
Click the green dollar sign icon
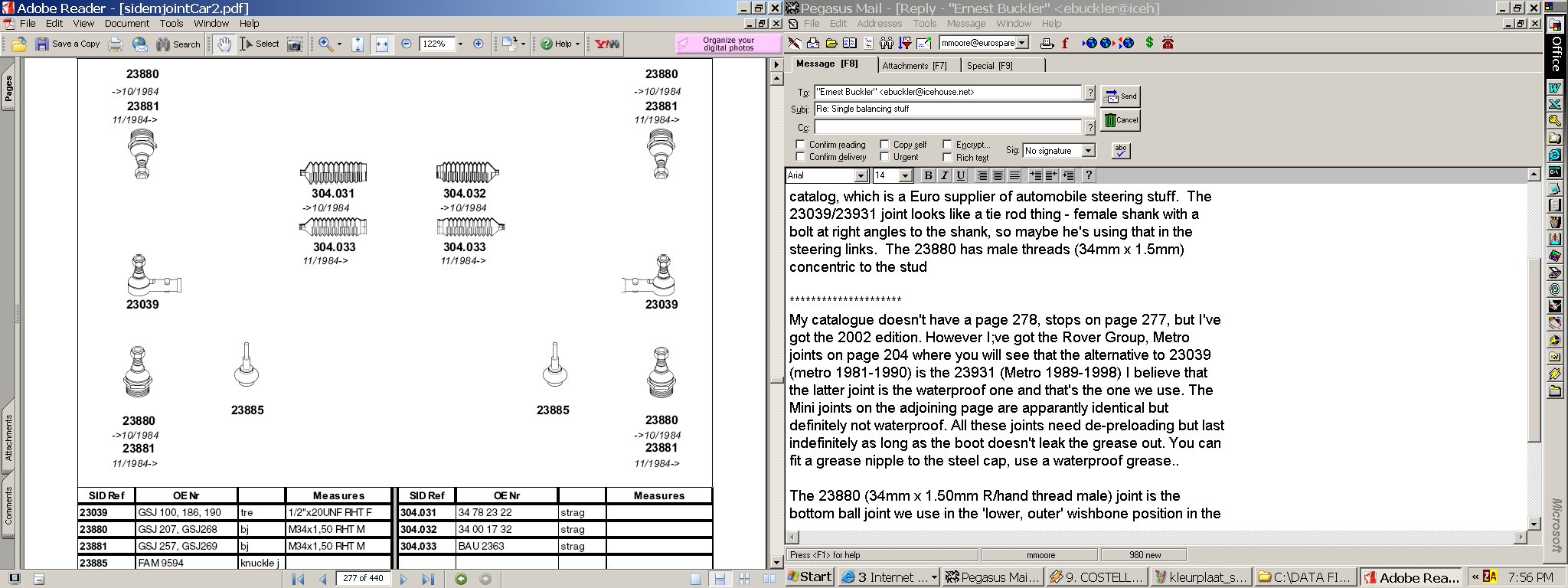tap(1149, 43)
